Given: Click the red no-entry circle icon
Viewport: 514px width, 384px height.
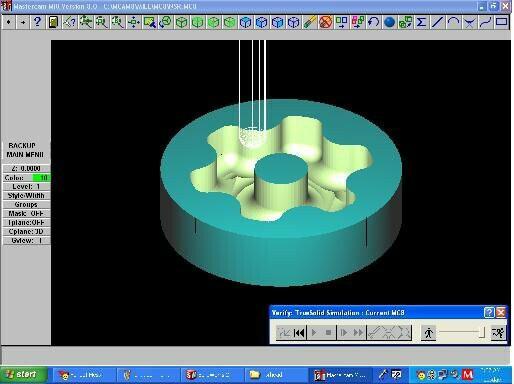Looking at the screenshot, I should (325, 22).
